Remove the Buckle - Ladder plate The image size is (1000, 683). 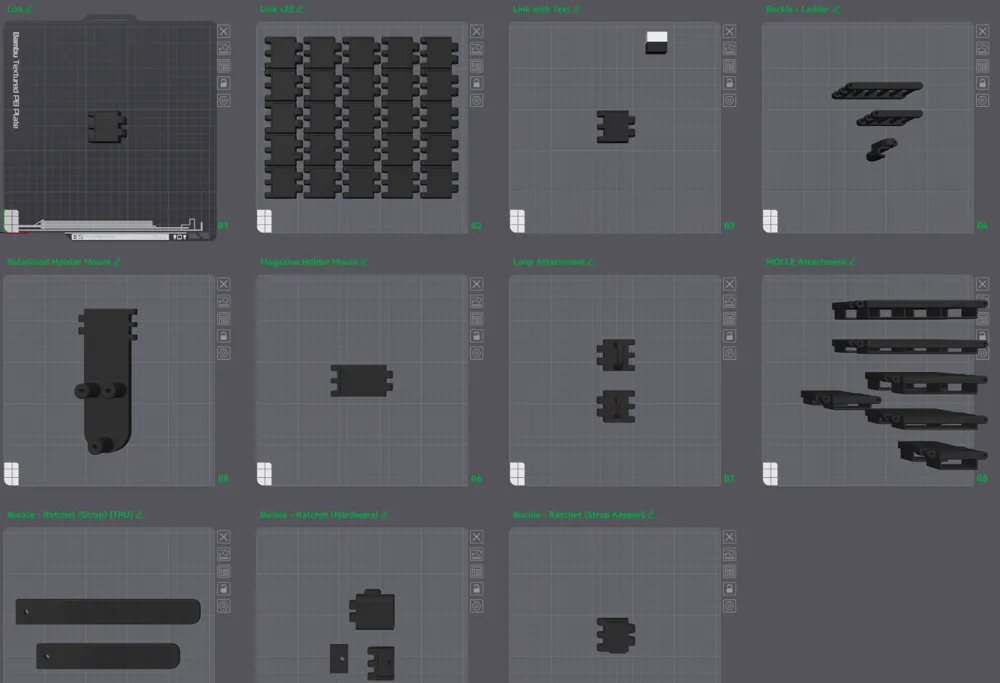click(x=982, y=31)
